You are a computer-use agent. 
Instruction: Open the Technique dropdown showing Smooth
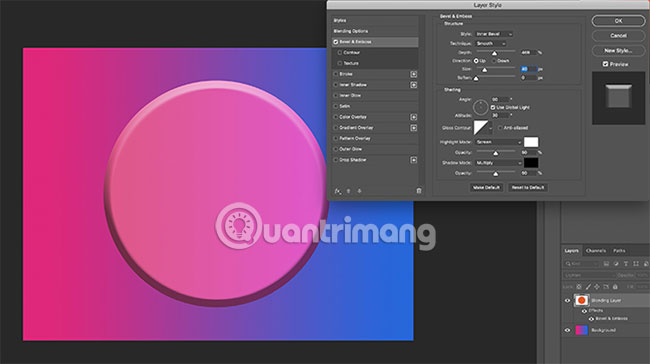point(490,44)
